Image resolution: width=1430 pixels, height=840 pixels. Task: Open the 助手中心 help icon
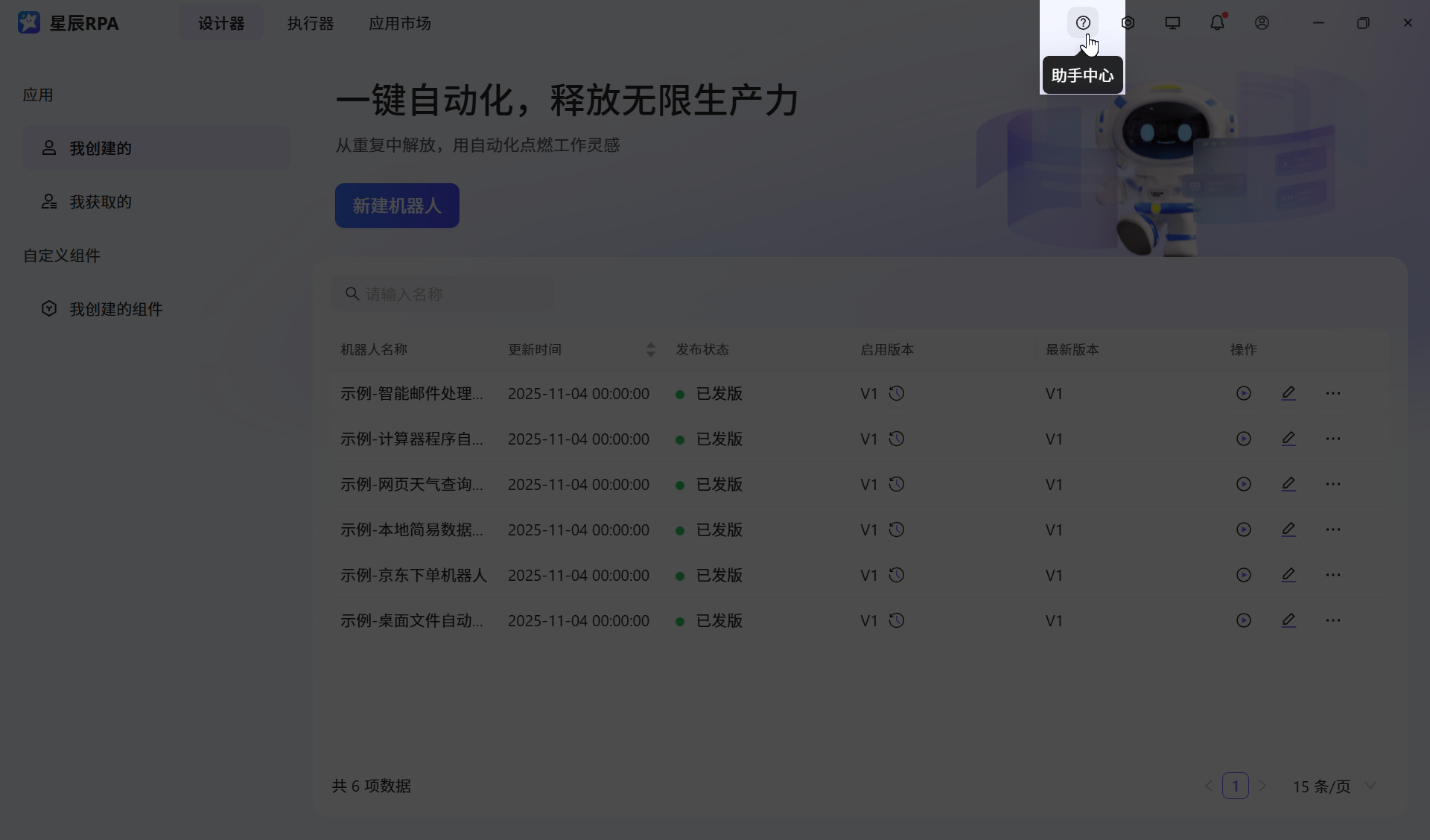1083,23
